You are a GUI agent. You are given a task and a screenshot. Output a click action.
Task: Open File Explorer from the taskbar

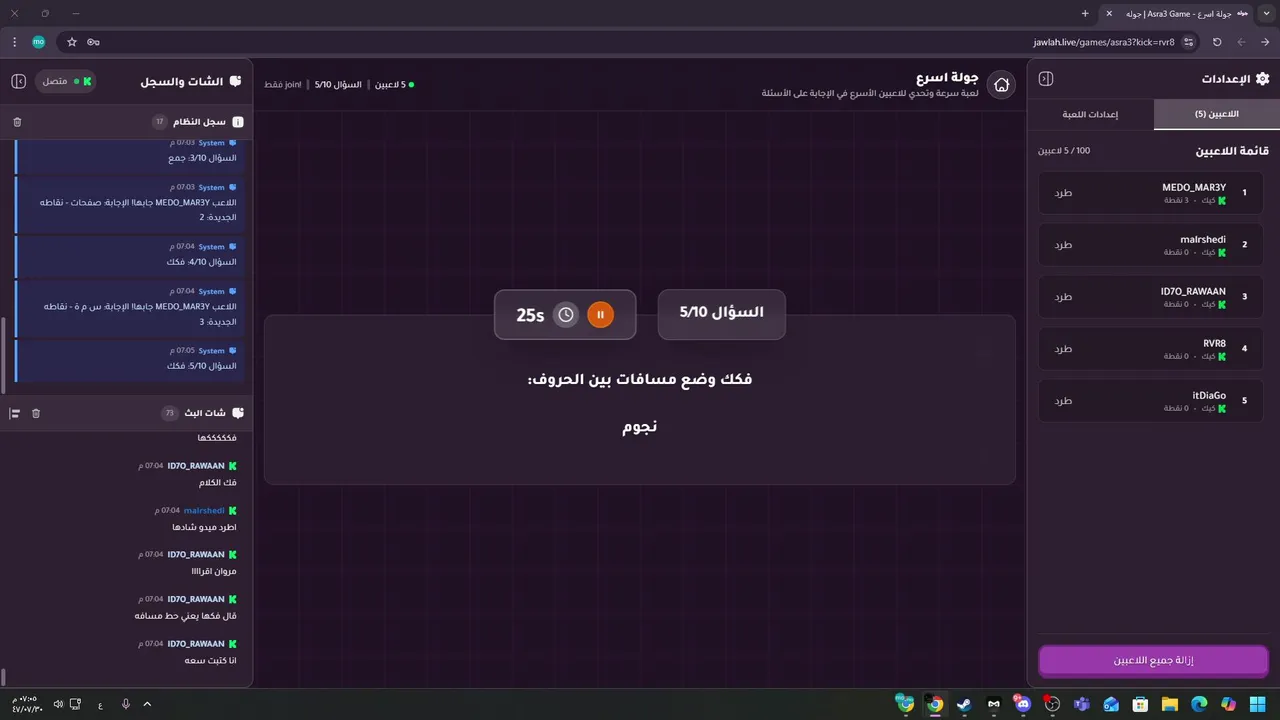click(x=1169, y=704)
